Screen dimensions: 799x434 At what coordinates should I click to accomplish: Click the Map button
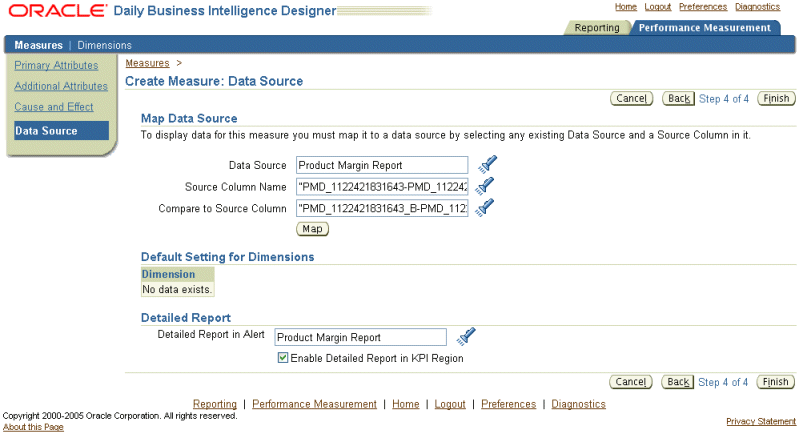coord(312,229)
